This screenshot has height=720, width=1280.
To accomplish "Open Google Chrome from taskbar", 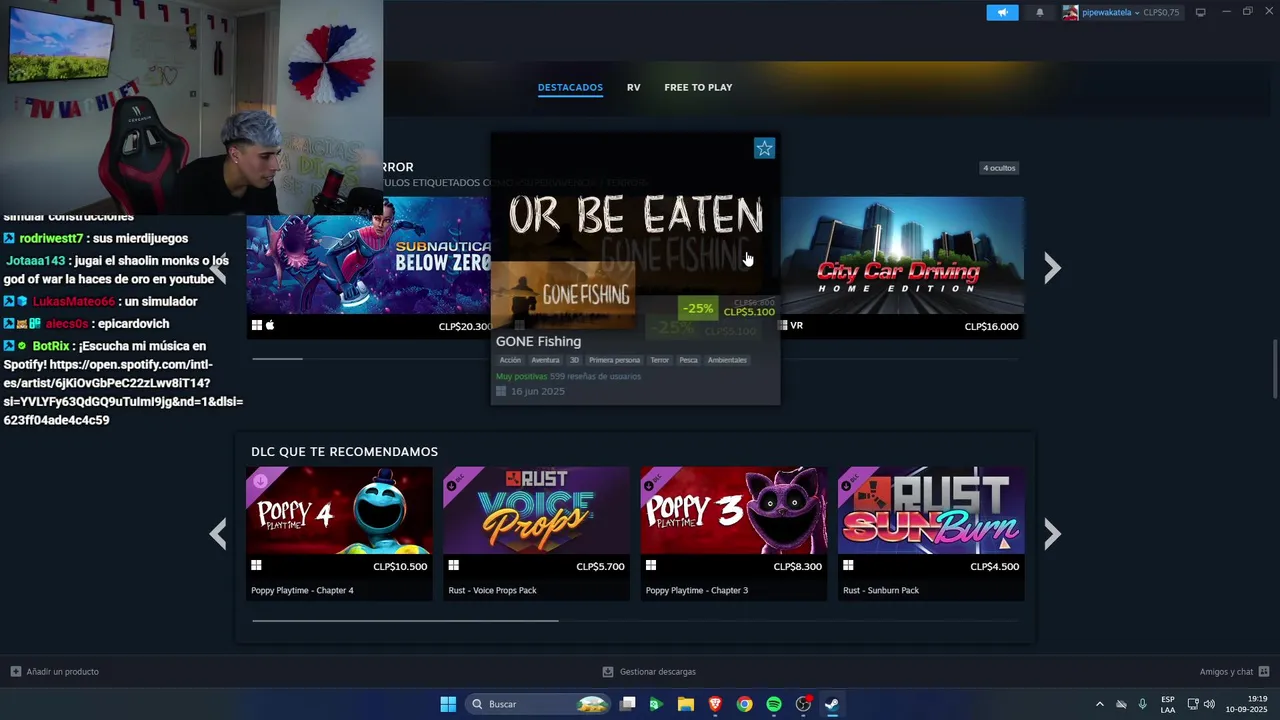I will [x=744, y=704].
